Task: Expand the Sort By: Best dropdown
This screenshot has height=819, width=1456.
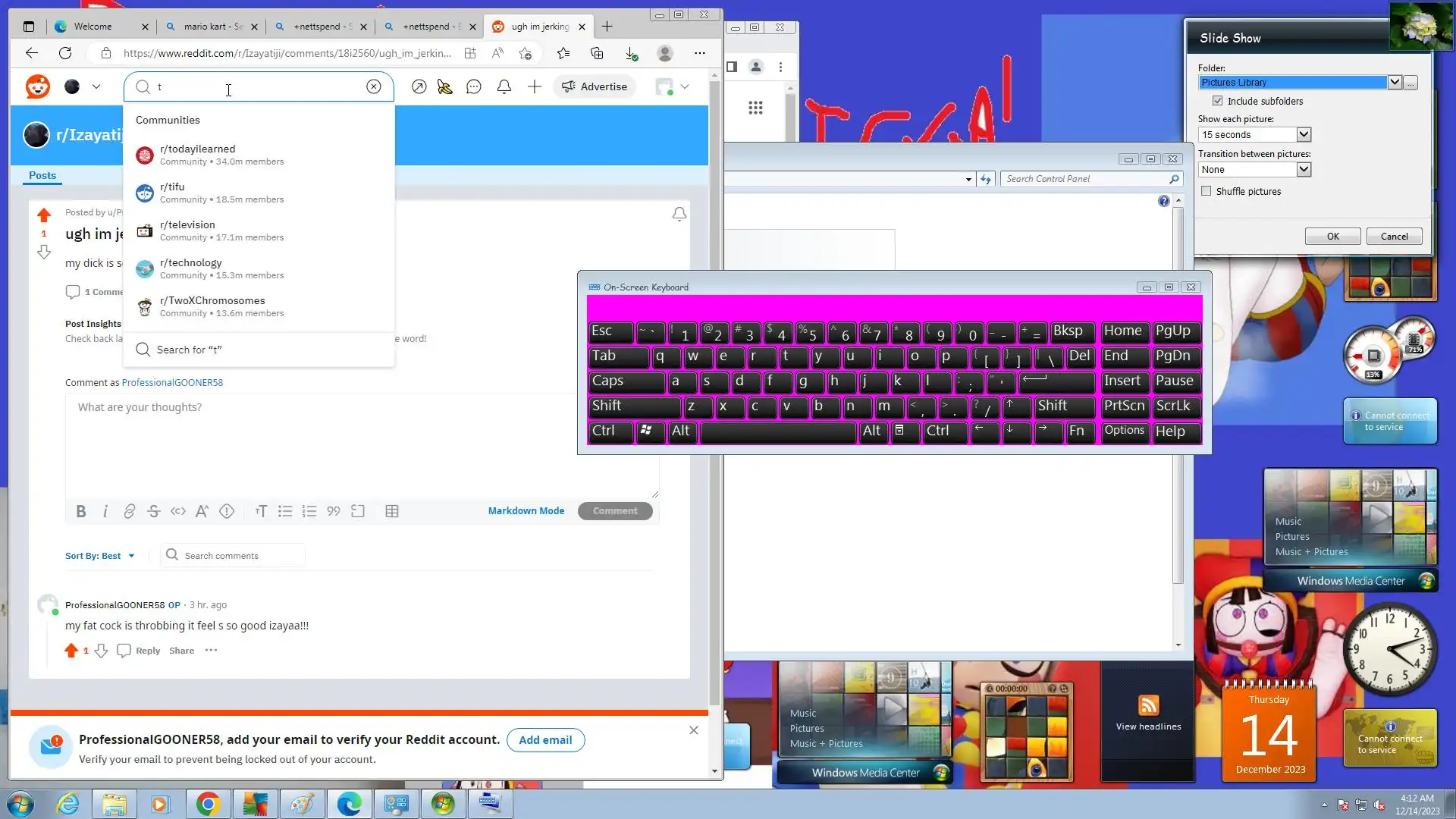Action: (x=100, y=556)
